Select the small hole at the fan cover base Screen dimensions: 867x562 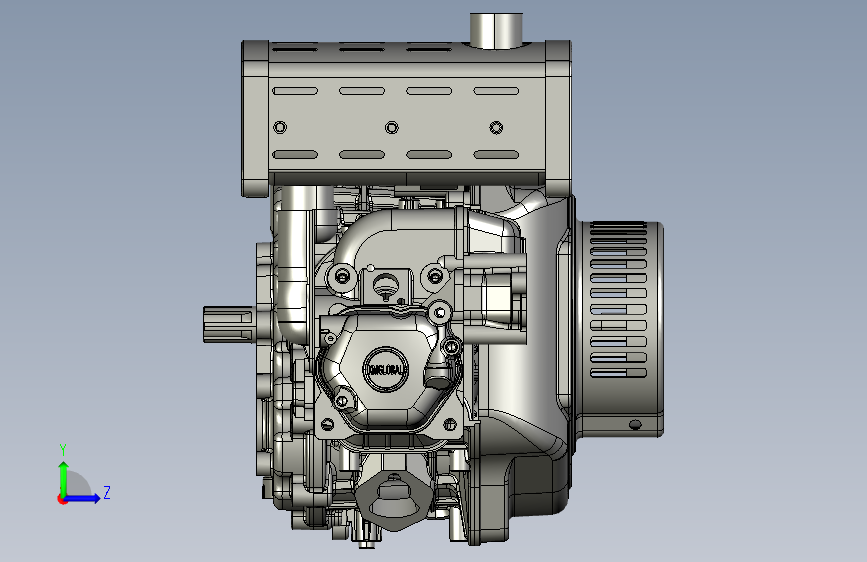(x=635, y=424)
